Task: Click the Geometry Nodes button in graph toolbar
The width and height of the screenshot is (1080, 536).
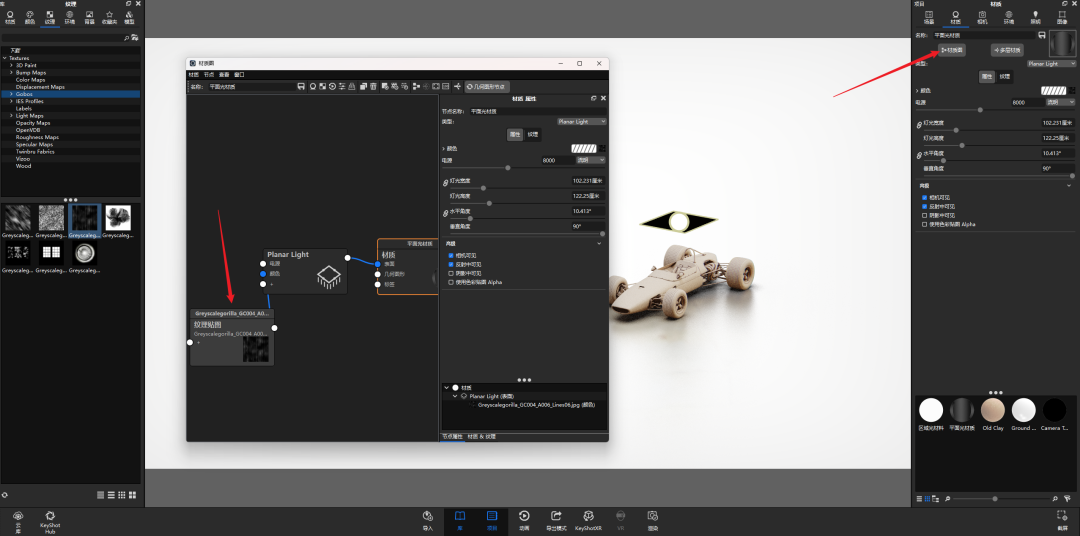Action: point(487,87)
